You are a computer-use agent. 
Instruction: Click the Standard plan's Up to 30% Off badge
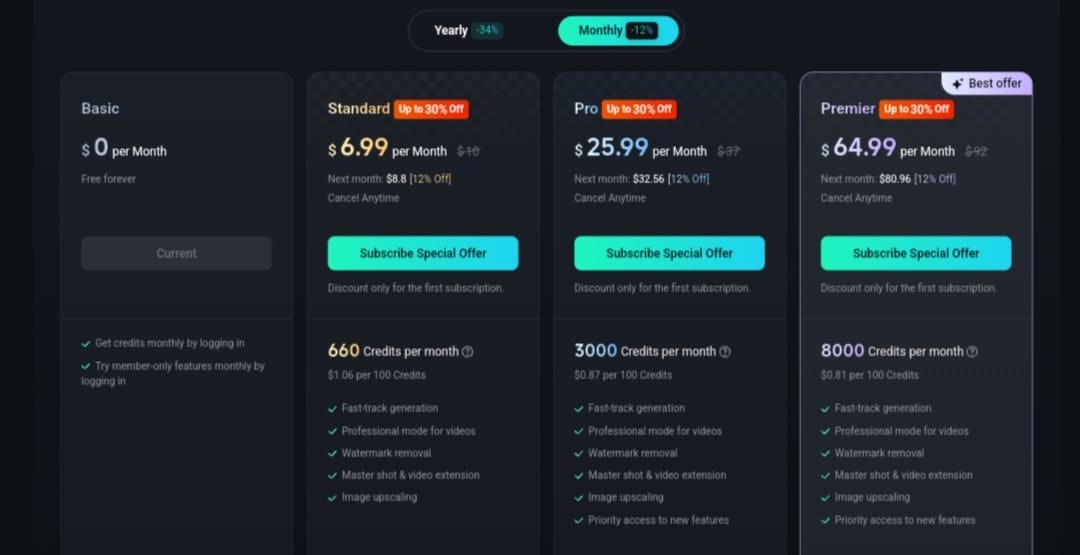pos(431,109)
